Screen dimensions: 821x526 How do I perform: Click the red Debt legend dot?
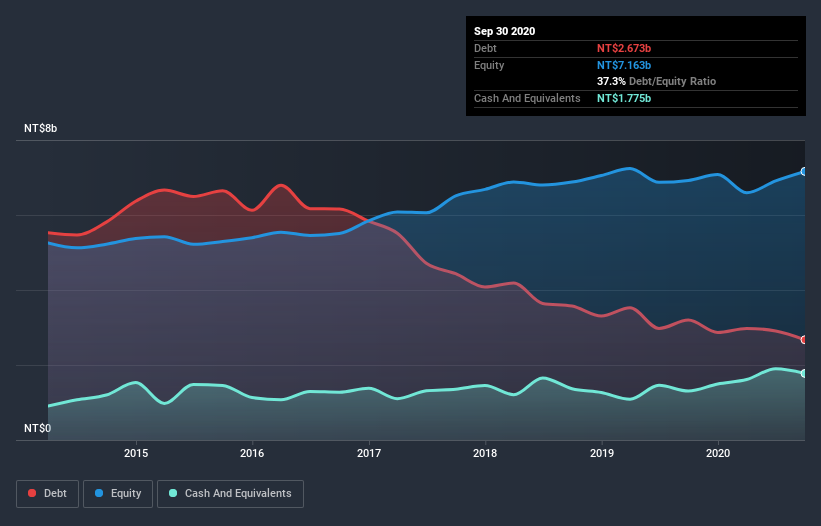point(32,493)
